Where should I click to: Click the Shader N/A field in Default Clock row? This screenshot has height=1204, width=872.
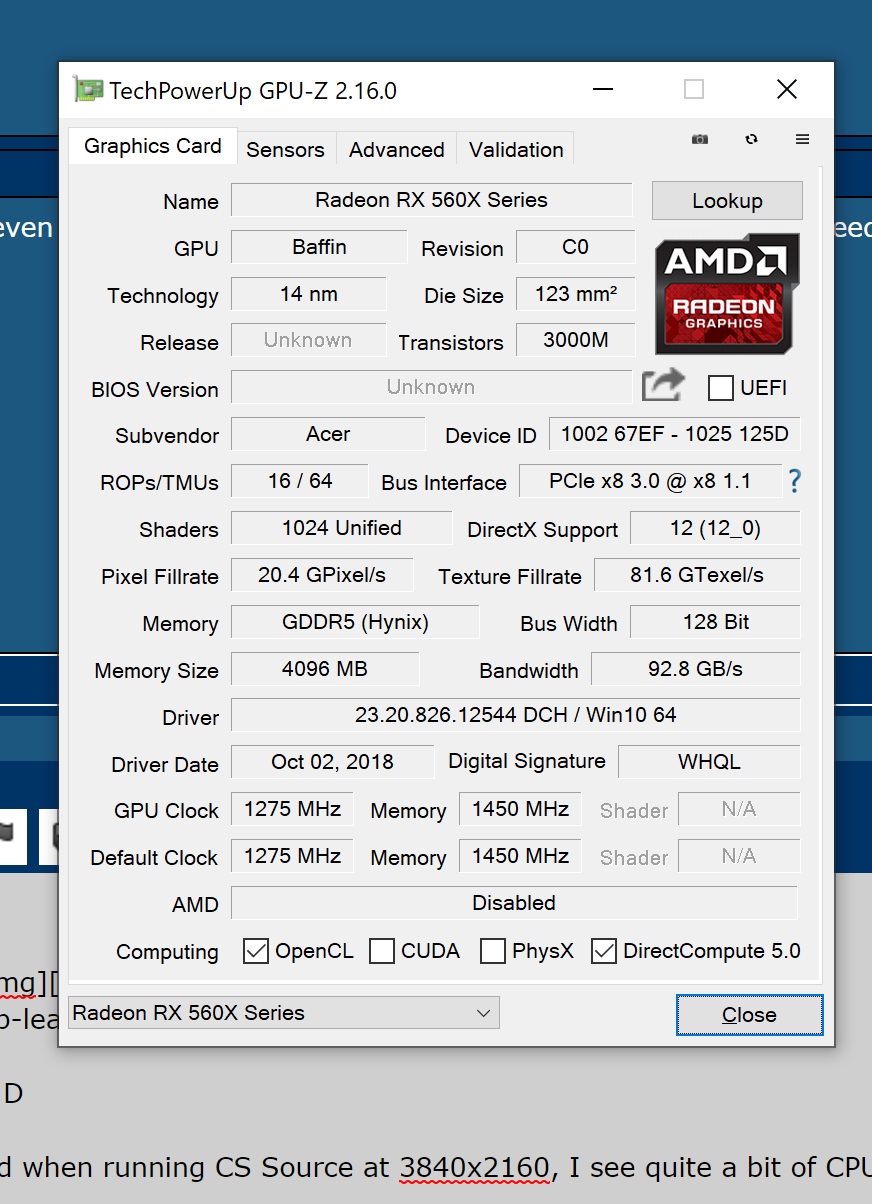pyautogui.click(x=739, y=855)
